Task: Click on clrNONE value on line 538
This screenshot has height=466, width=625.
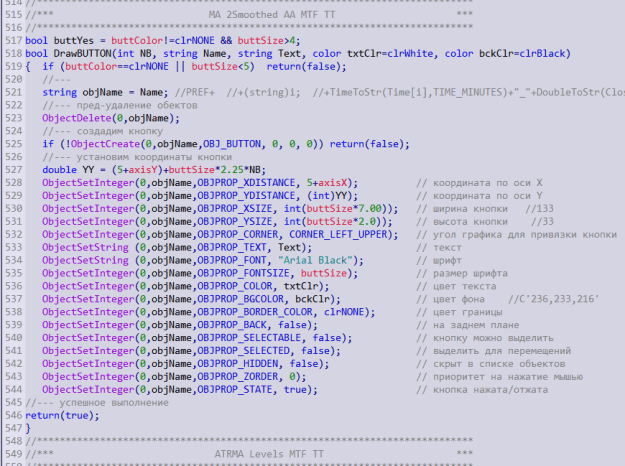Action: click(x=344, y=312)
